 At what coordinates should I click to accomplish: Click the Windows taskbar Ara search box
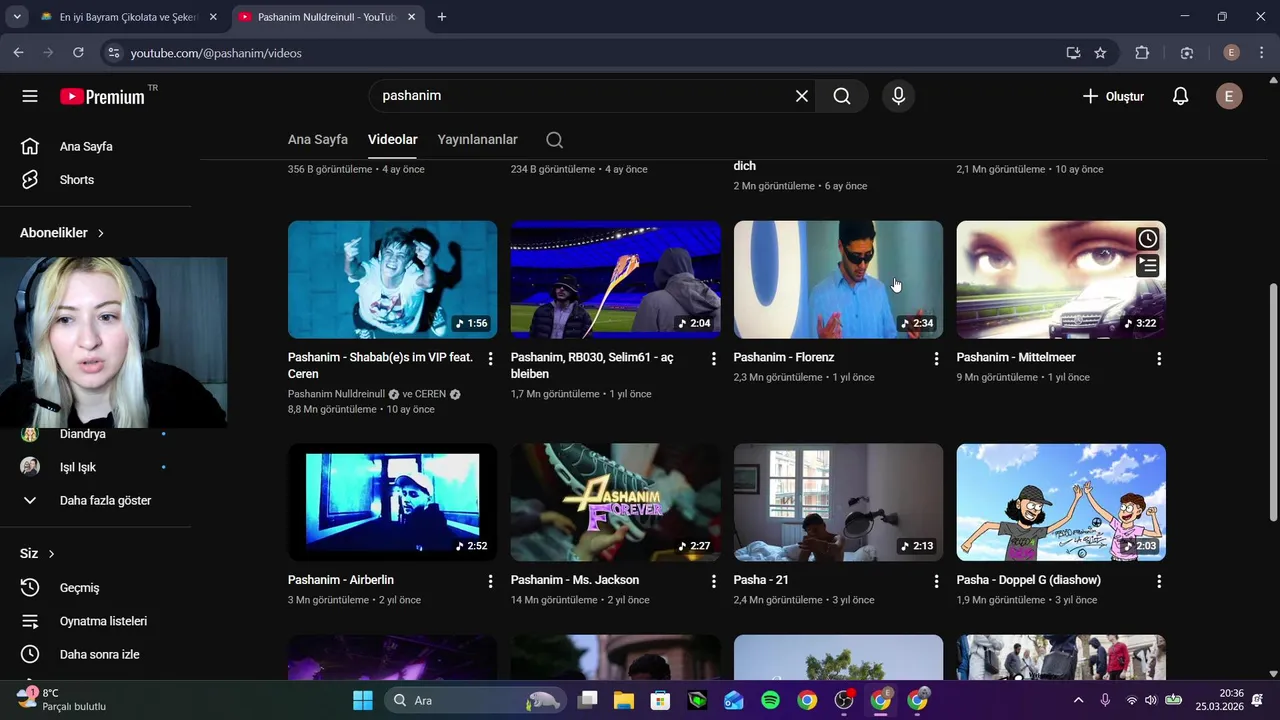[475, 700]
